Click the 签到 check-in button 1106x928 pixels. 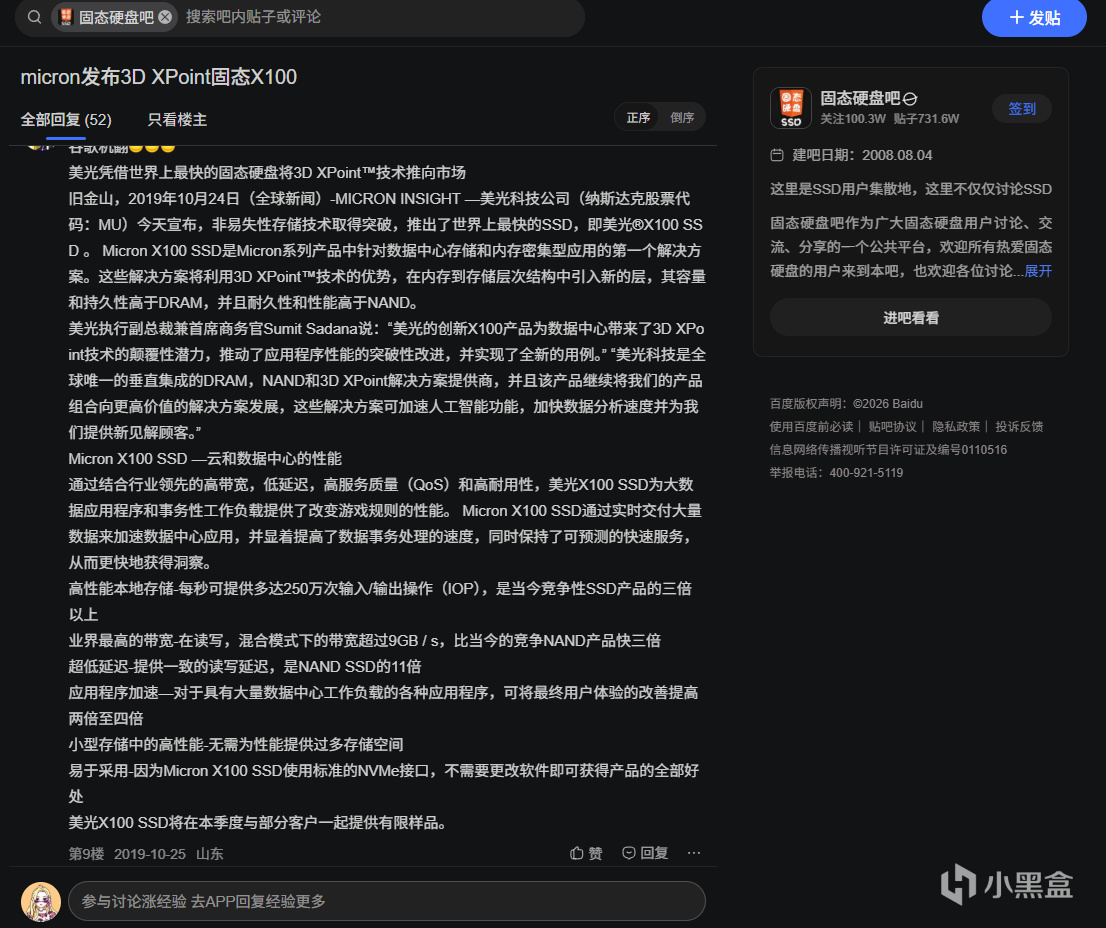click(1021, 109)
